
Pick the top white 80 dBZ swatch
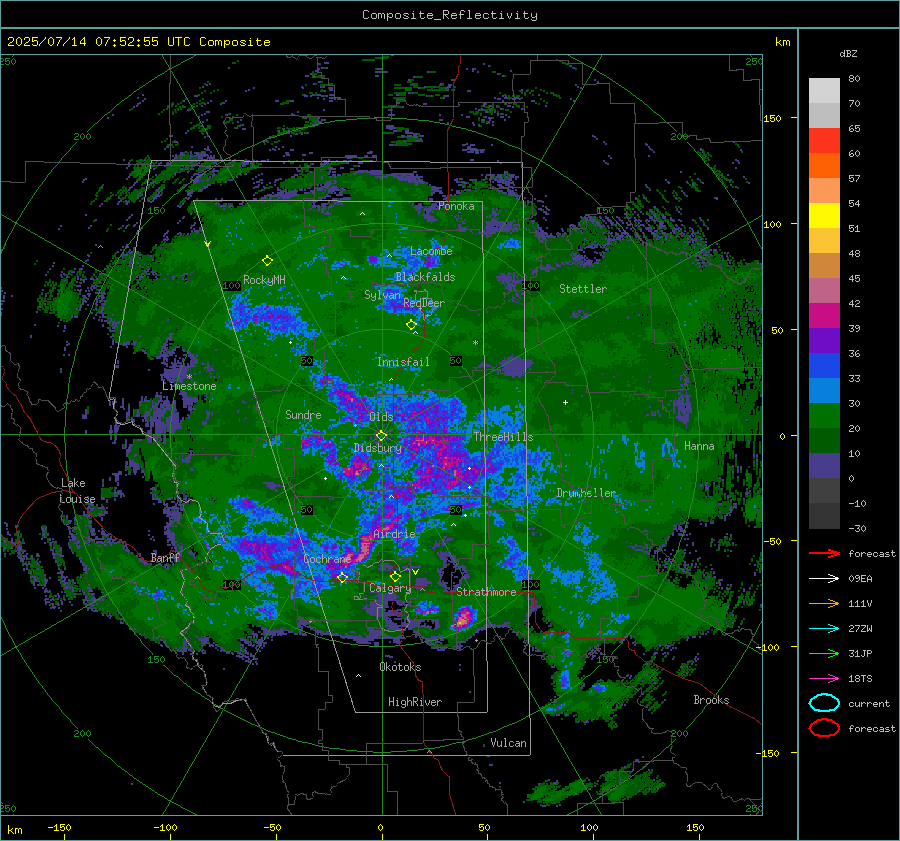coord(824,91)
